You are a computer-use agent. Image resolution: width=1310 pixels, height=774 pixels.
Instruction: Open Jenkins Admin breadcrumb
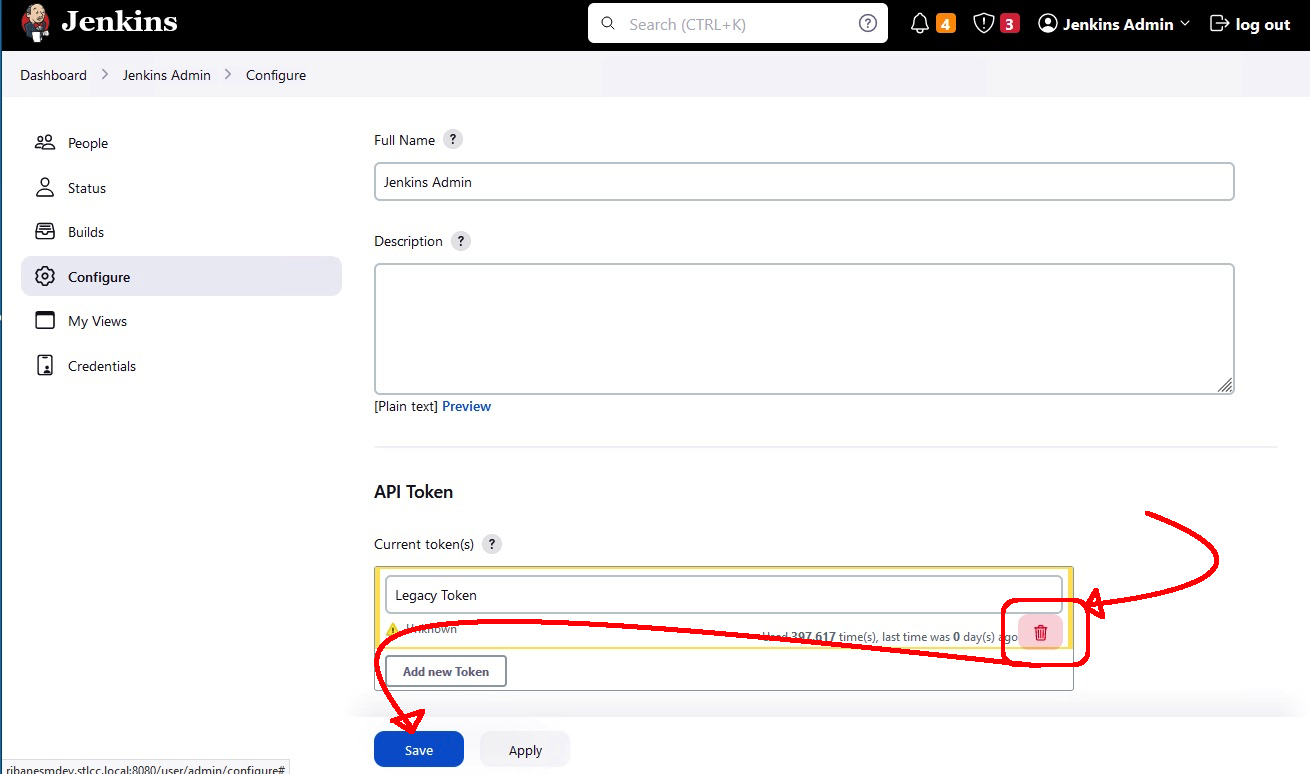(x=167, y=75)
